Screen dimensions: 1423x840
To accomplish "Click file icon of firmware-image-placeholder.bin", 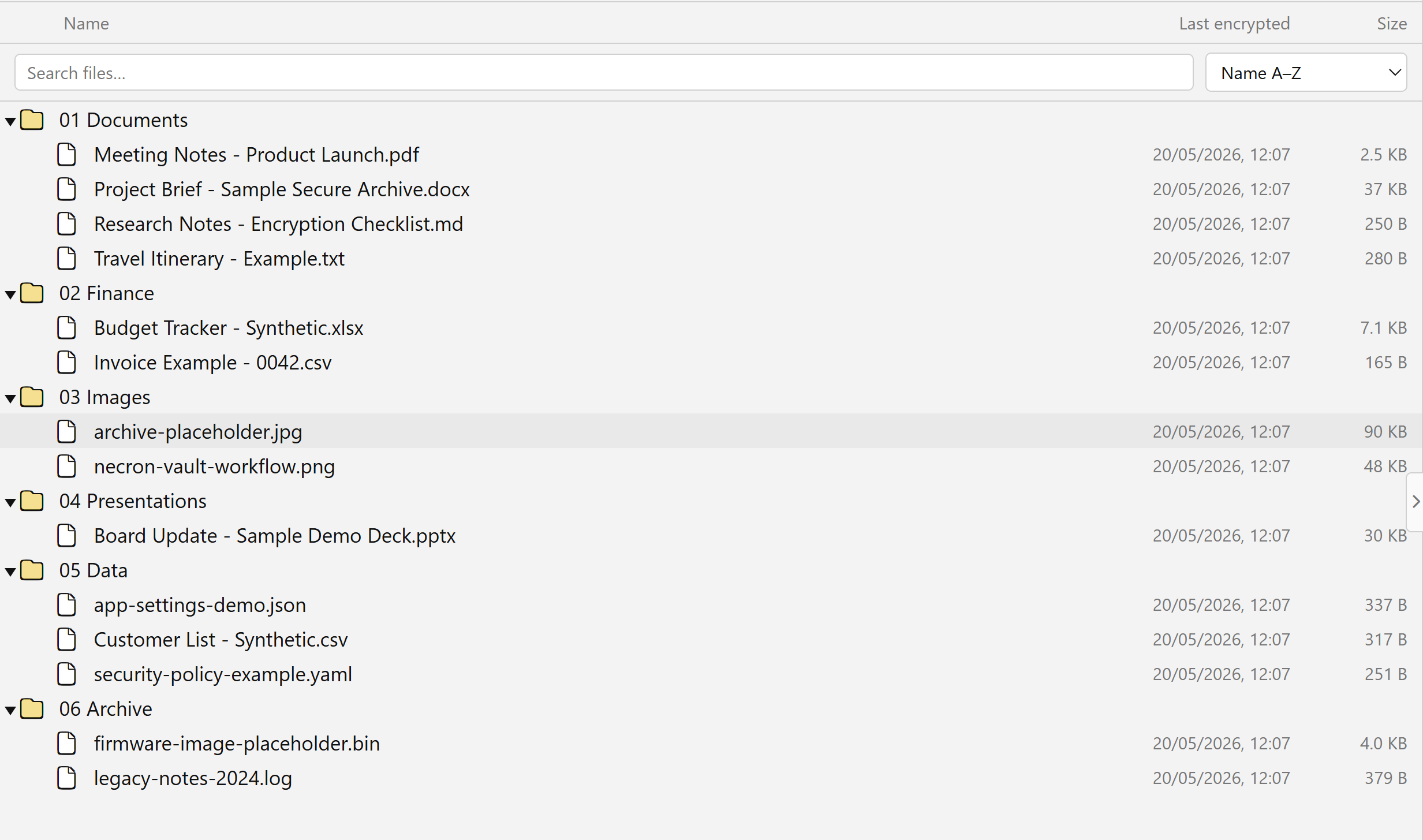I will (66, 743).
